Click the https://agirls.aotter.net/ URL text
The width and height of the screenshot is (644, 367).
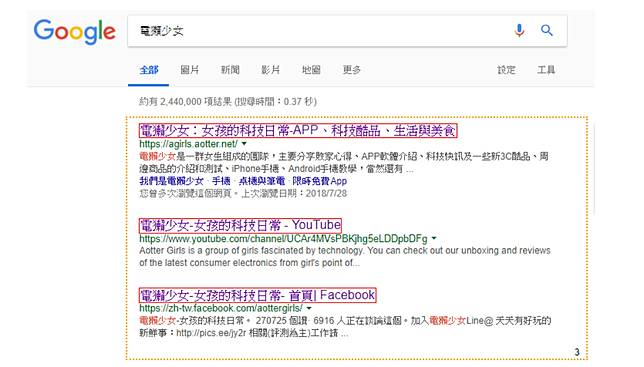188,144
